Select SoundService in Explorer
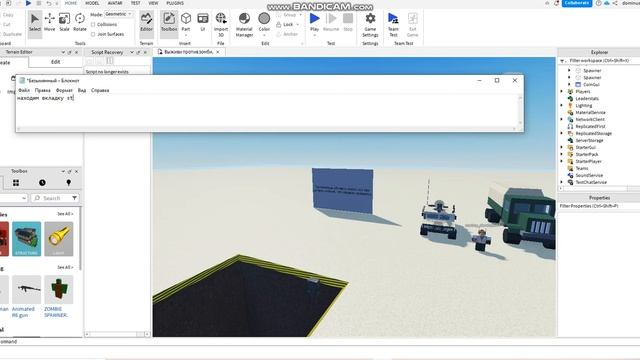 coord(589,175)
